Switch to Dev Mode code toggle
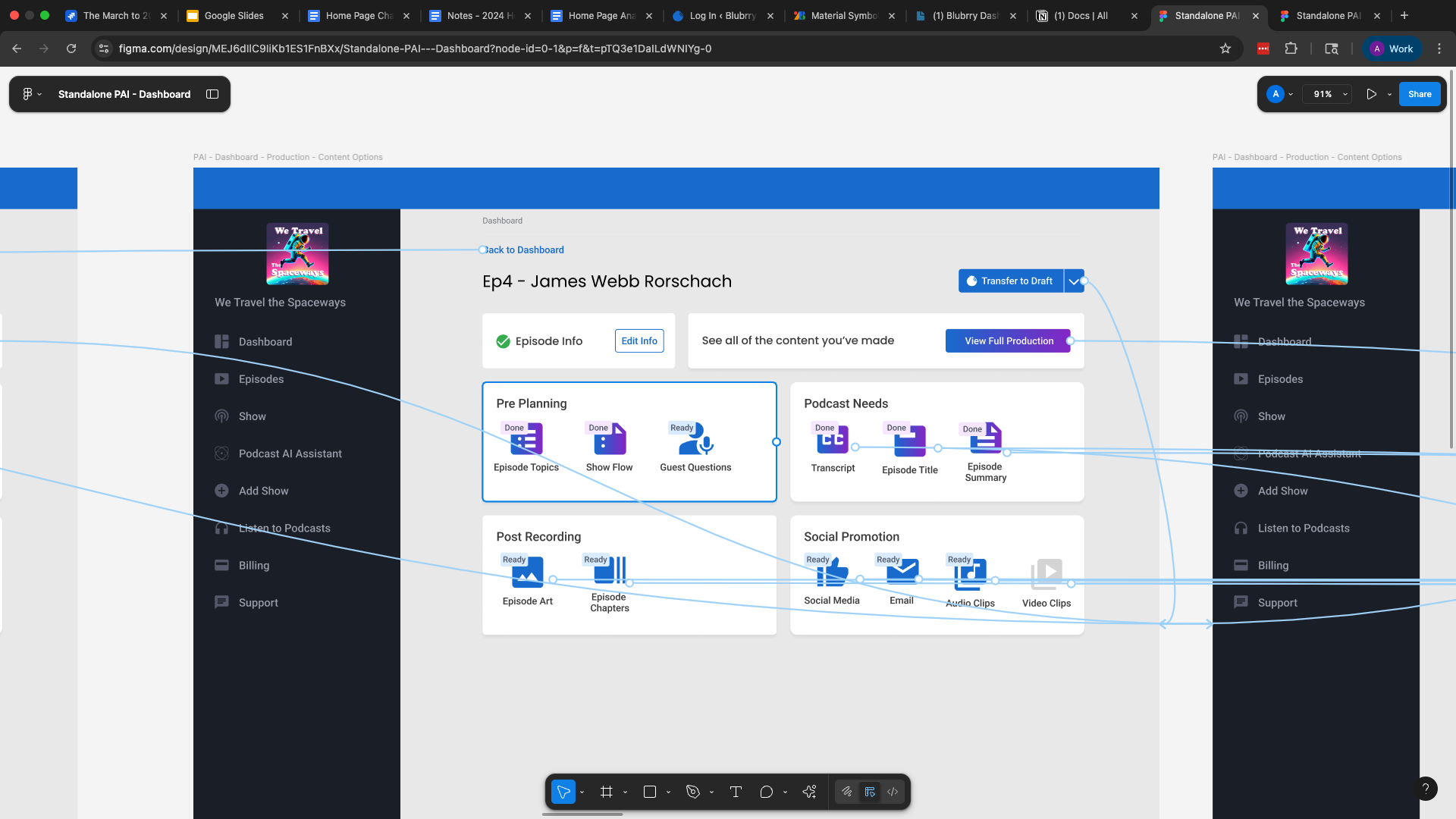Screen dimensions: 1456x819 click(x=893, y=792)
